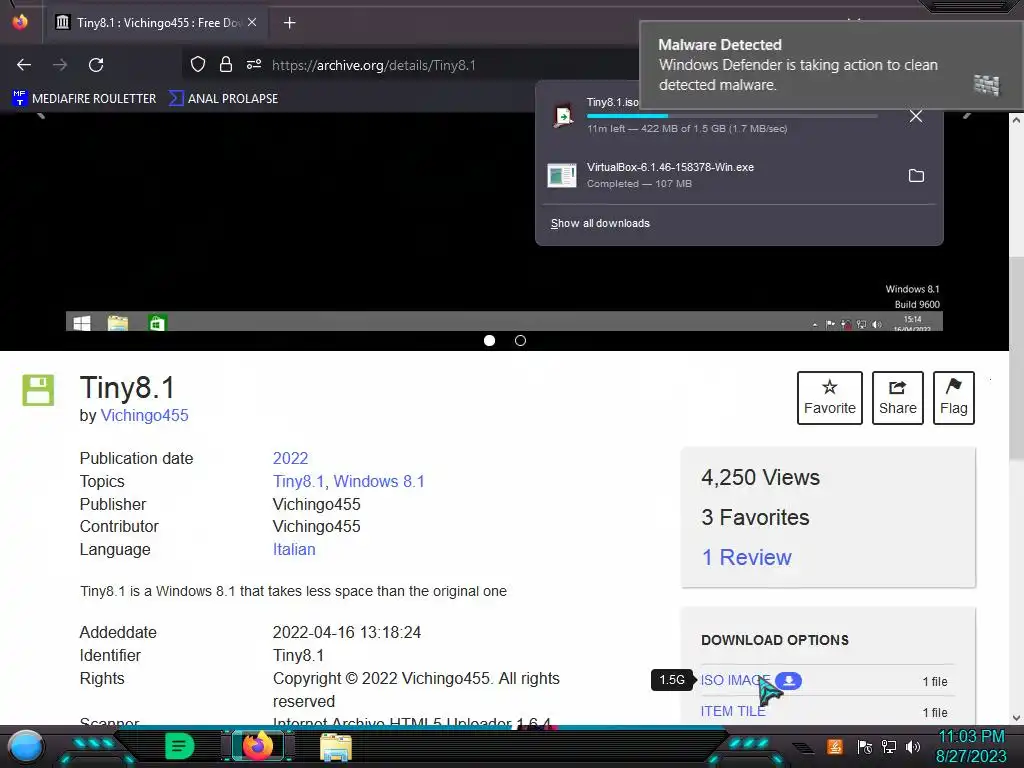Cancel the Tiny8.1.iso download
This screenshot has width=1024, height=768.
pos(916,116)
